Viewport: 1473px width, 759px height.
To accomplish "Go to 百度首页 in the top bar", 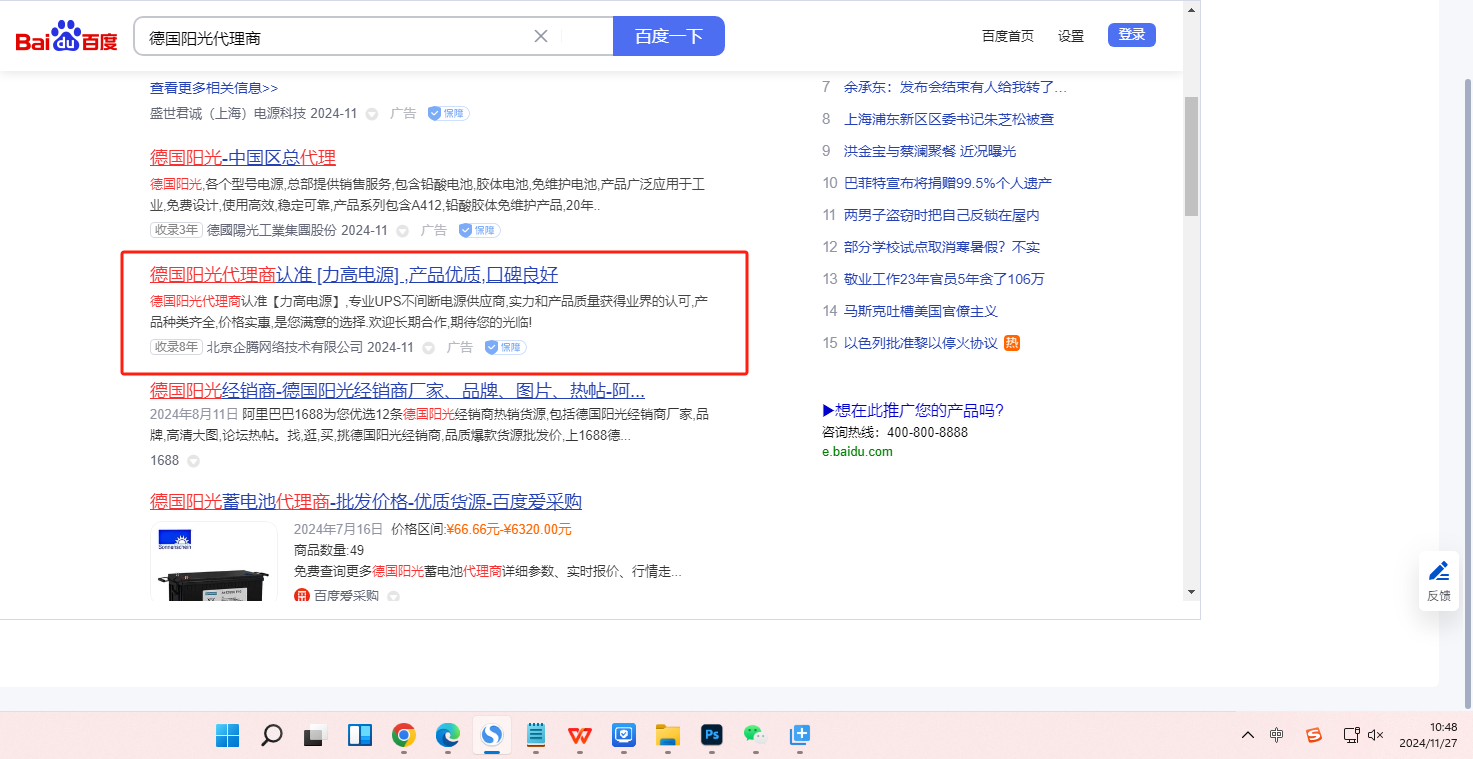I will pyautogui.click(x=1007, y=36).
